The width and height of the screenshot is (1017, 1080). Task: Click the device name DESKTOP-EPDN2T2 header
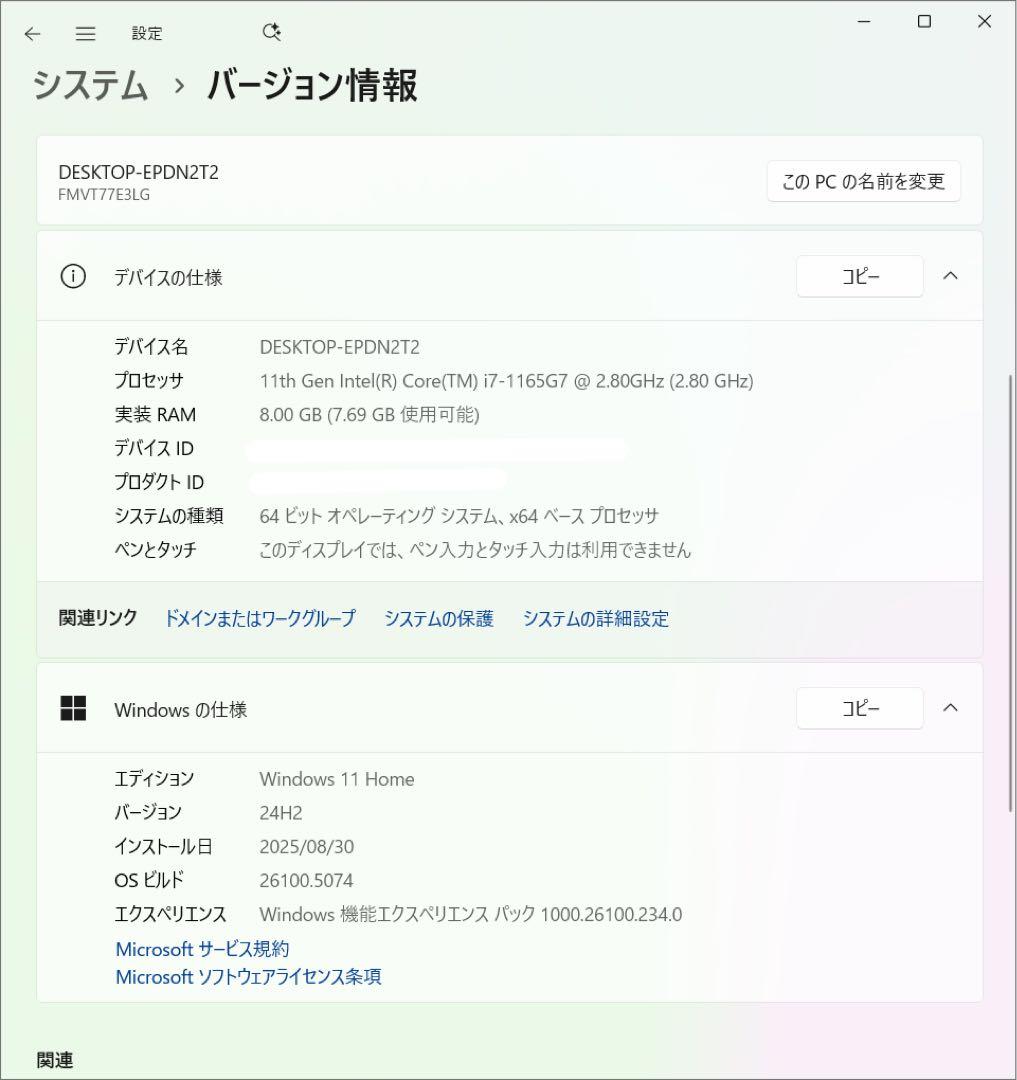pyautogui.click(x=138, y=171)
